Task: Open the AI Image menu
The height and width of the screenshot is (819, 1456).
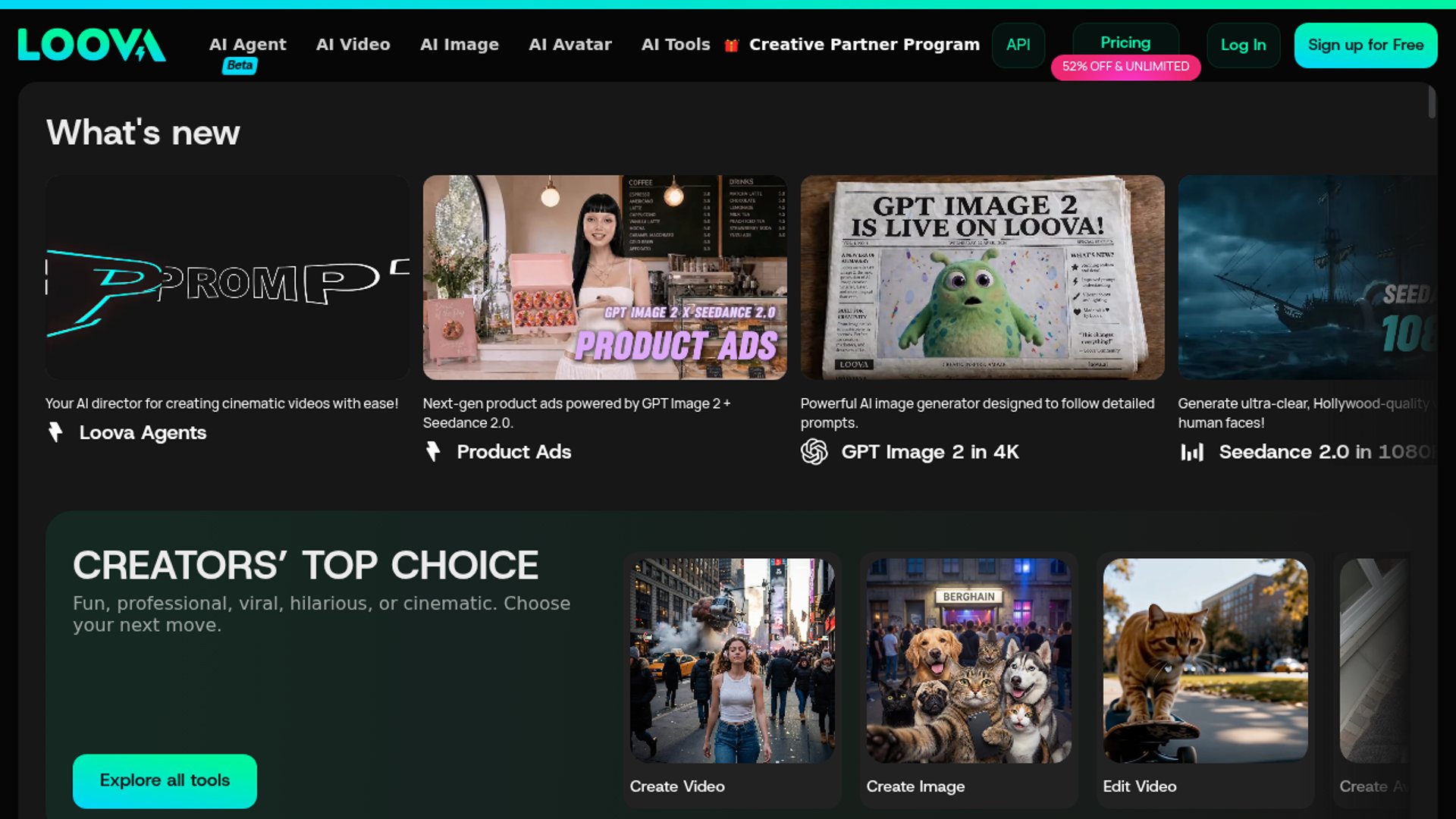Action: click(x=460, y=44)
